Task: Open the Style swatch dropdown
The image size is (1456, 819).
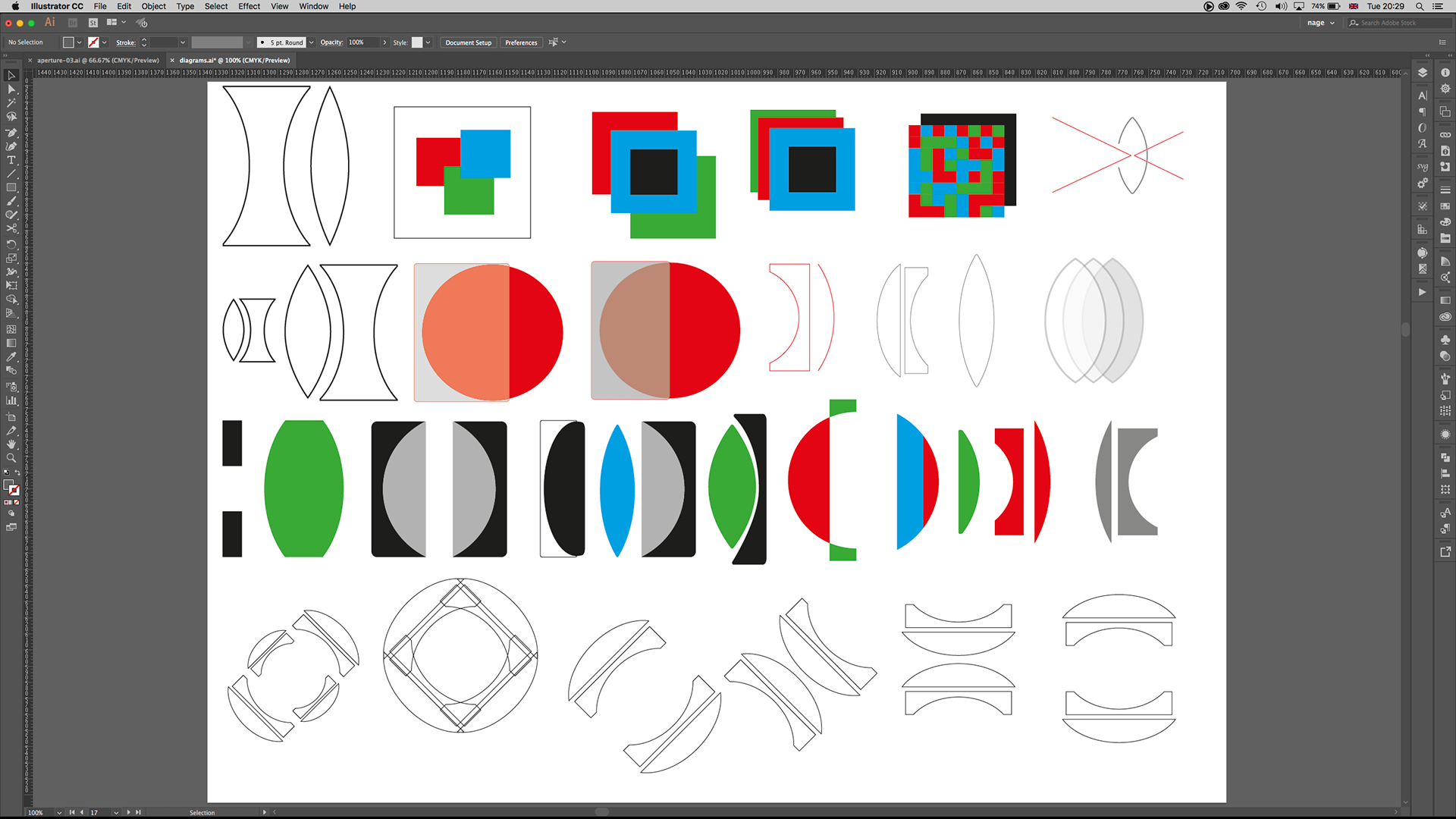Action: coord(428,42)
